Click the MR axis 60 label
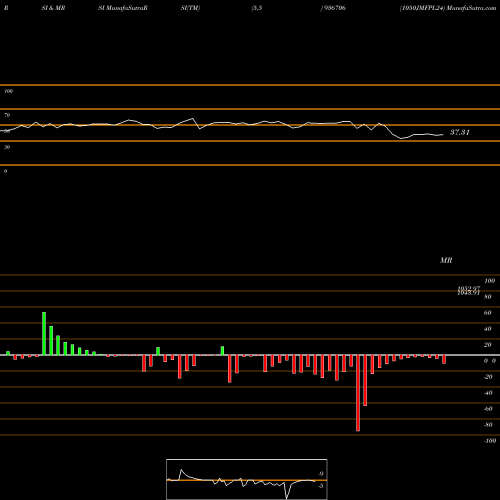 [x=488, y=313]
